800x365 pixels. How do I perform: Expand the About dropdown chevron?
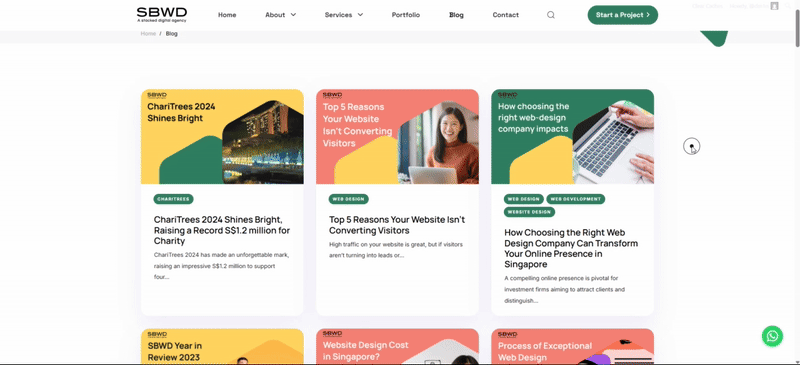pos(293,15)
